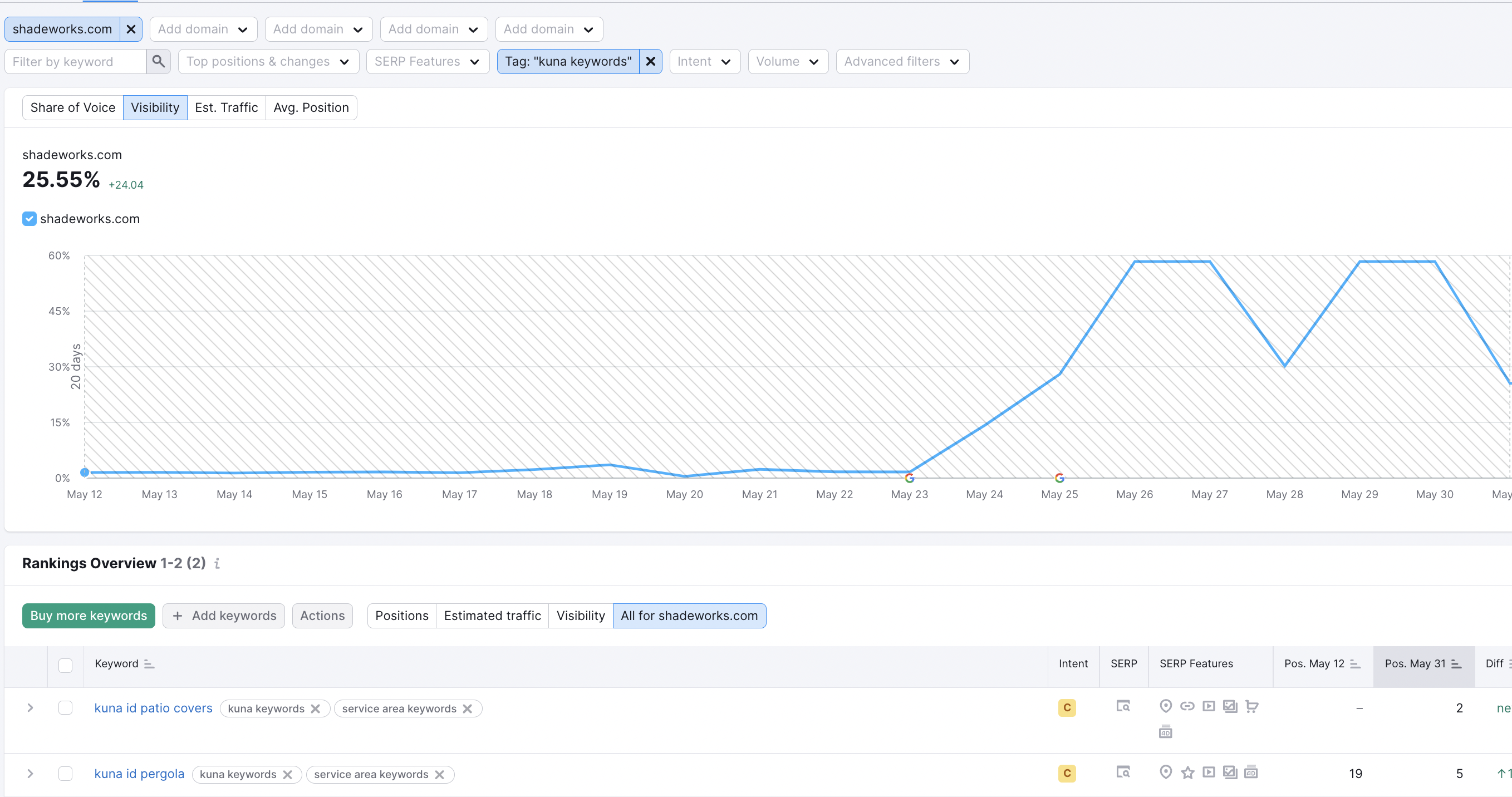Uncheck the shadeworks.com chart legend checkbox
Image resolution: width=1512 pixels, height=797 pixels.
(30, 219)
